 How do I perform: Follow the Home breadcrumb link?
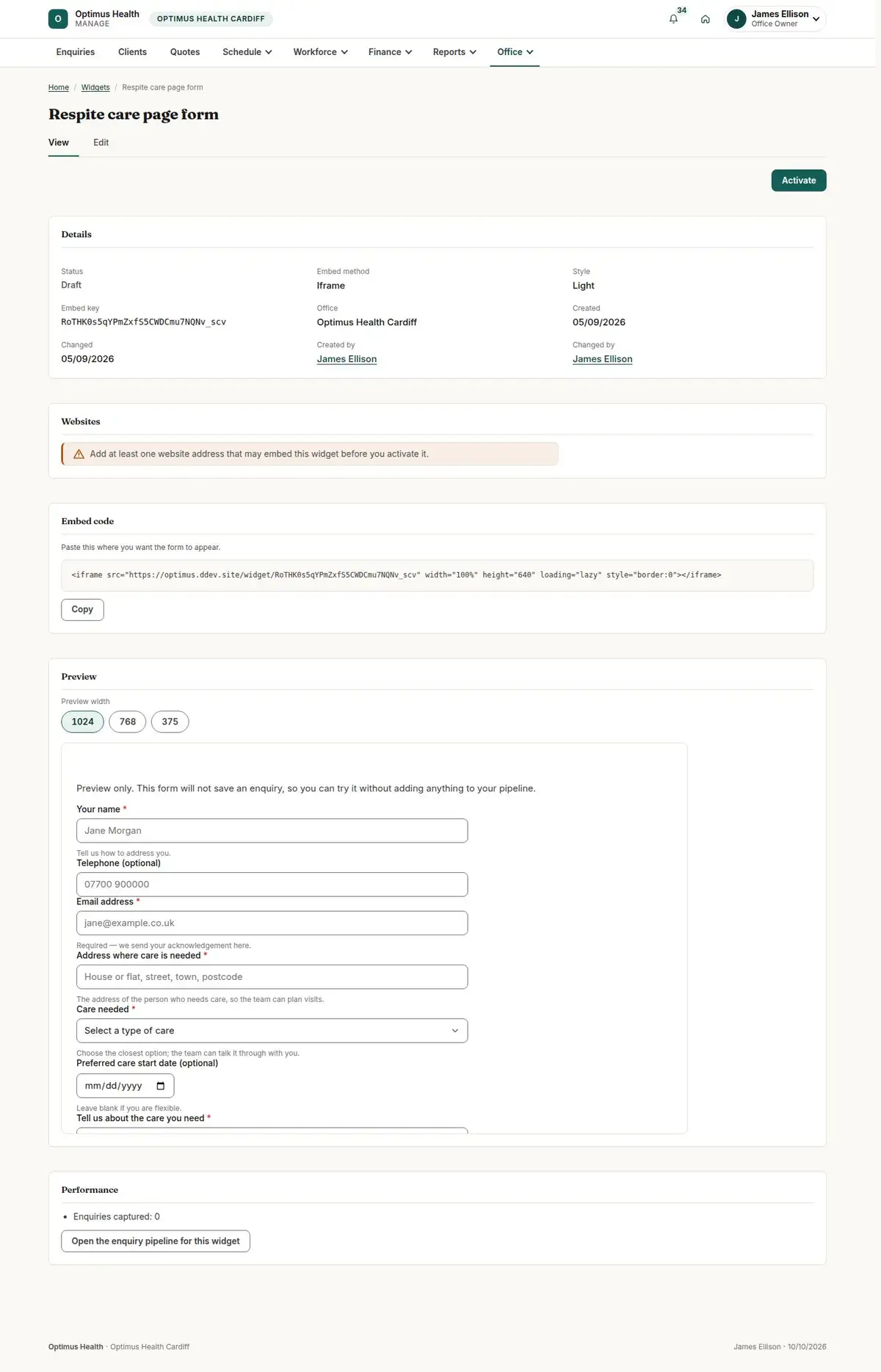pyautogui.click(x=59, y=87)
